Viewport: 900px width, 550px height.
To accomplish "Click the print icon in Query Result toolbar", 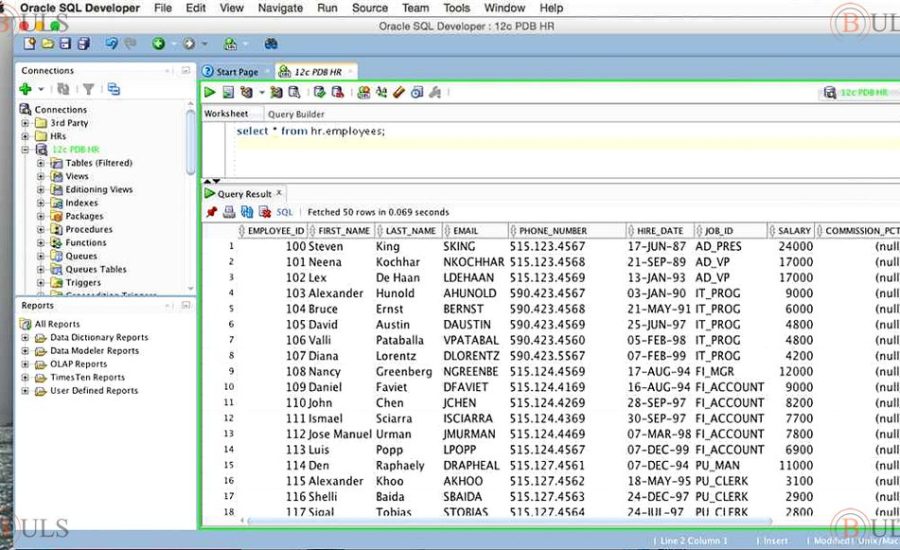I will [x=229, y=212].
